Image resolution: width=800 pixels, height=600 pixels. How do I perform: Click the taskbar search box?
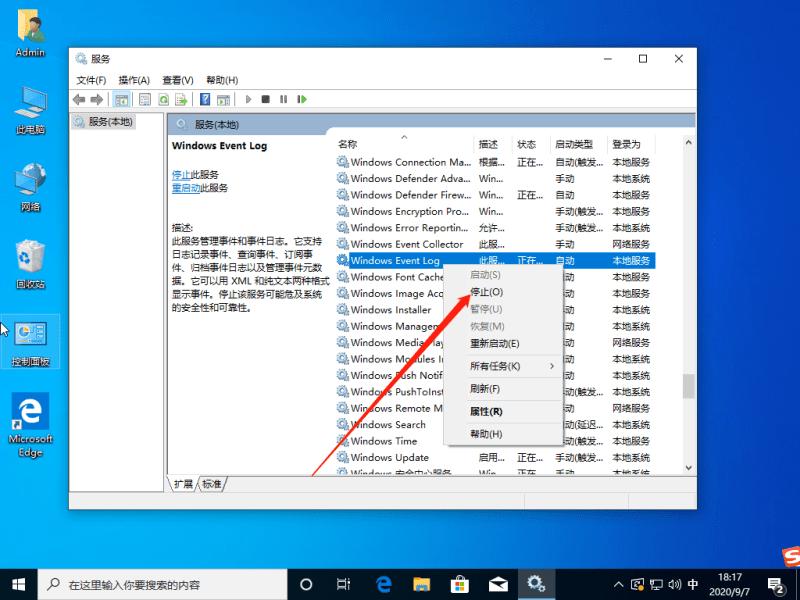point(162,584)
